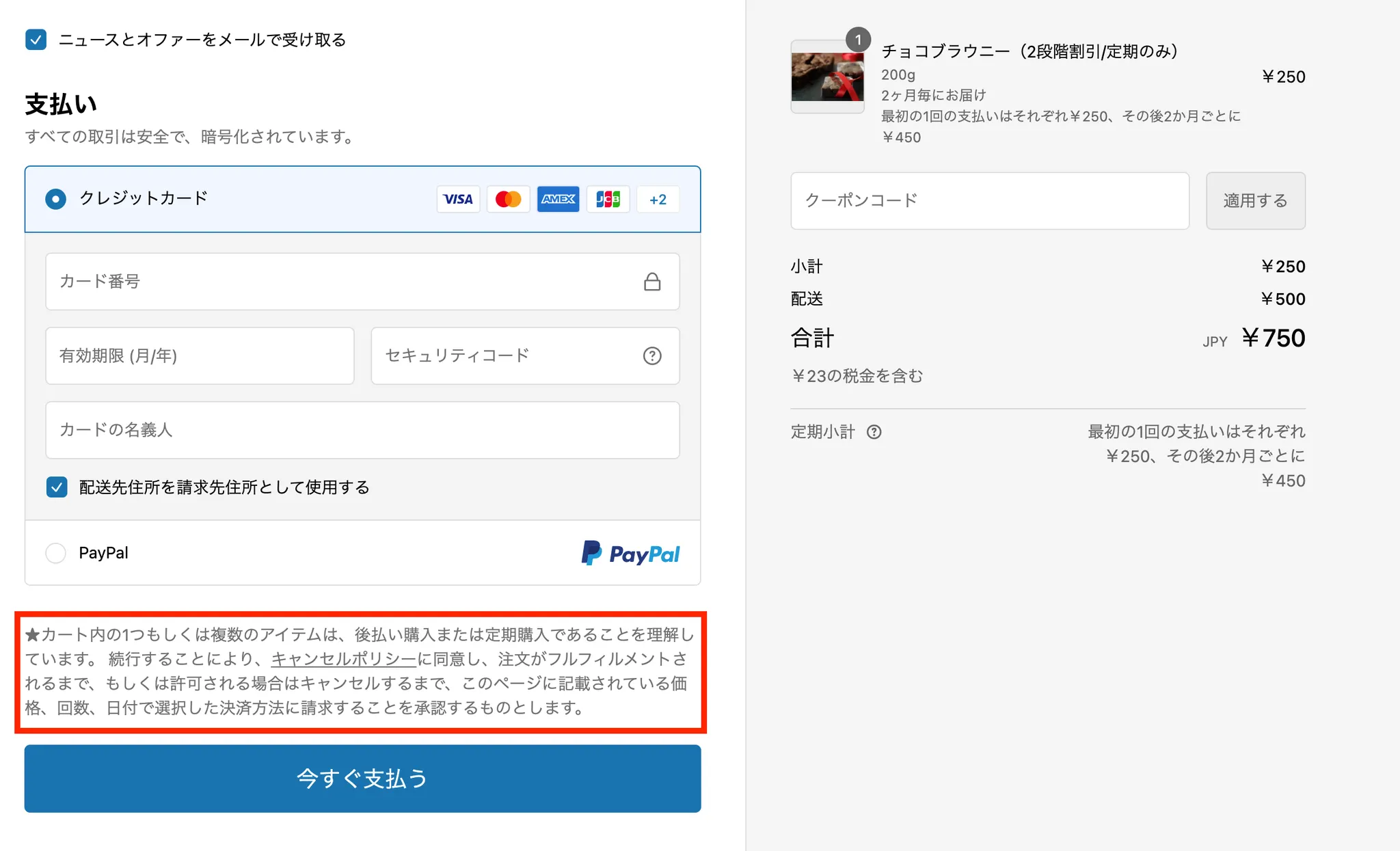Focus the カード番号 input field
This screenshot has width=1400, height=851.
(342, 282)
